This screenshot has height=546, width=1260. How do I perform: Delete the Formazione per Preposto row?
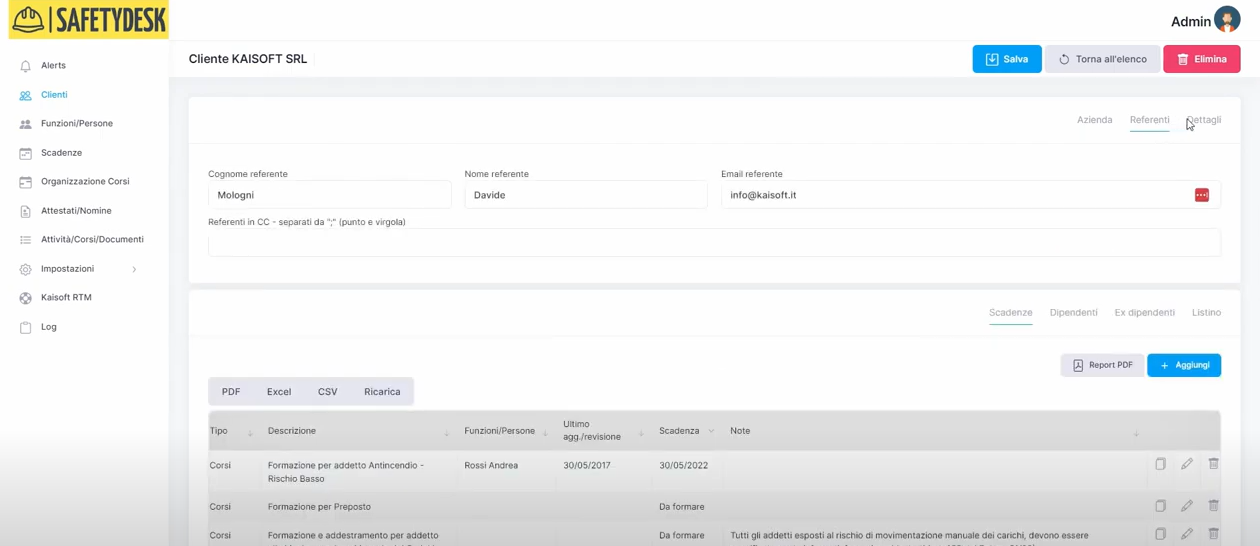pos(1213,506)
